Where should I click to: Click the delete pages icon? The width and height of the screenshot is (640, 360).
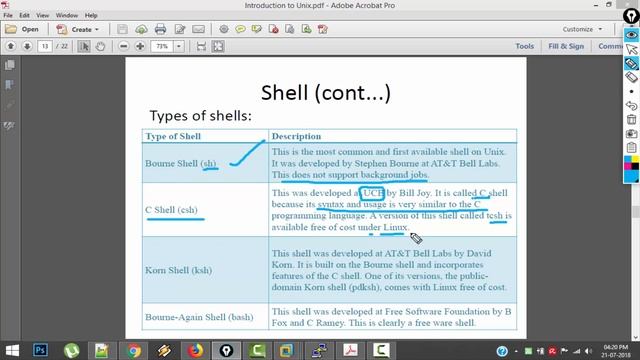273,29
